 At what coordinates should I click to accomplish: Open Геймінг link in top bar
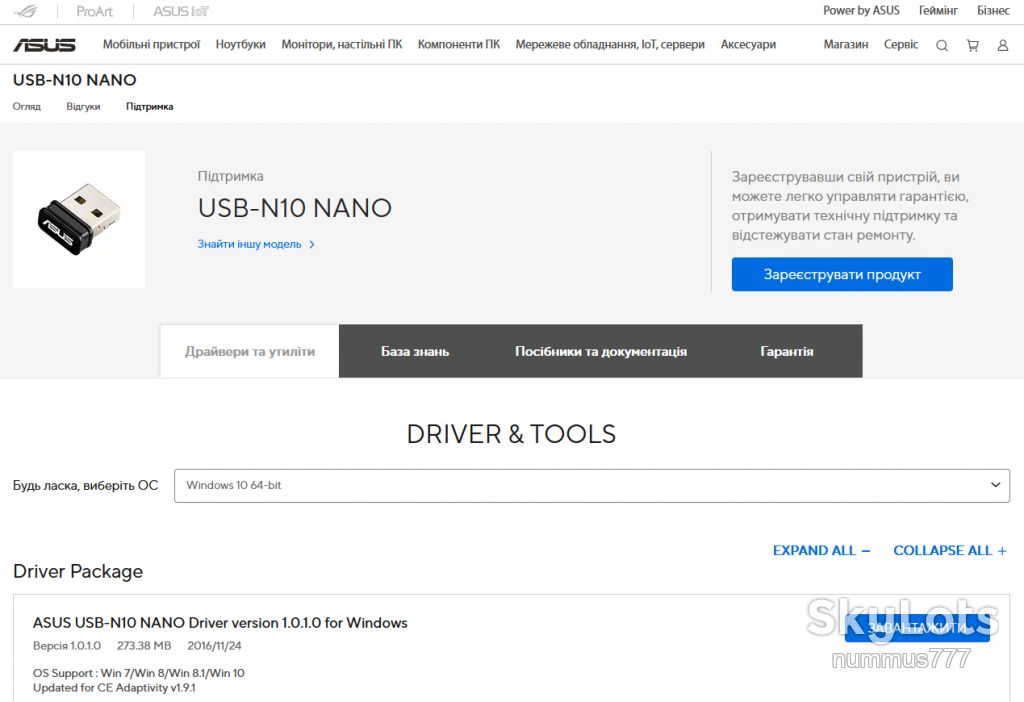[x=938, y=10]
